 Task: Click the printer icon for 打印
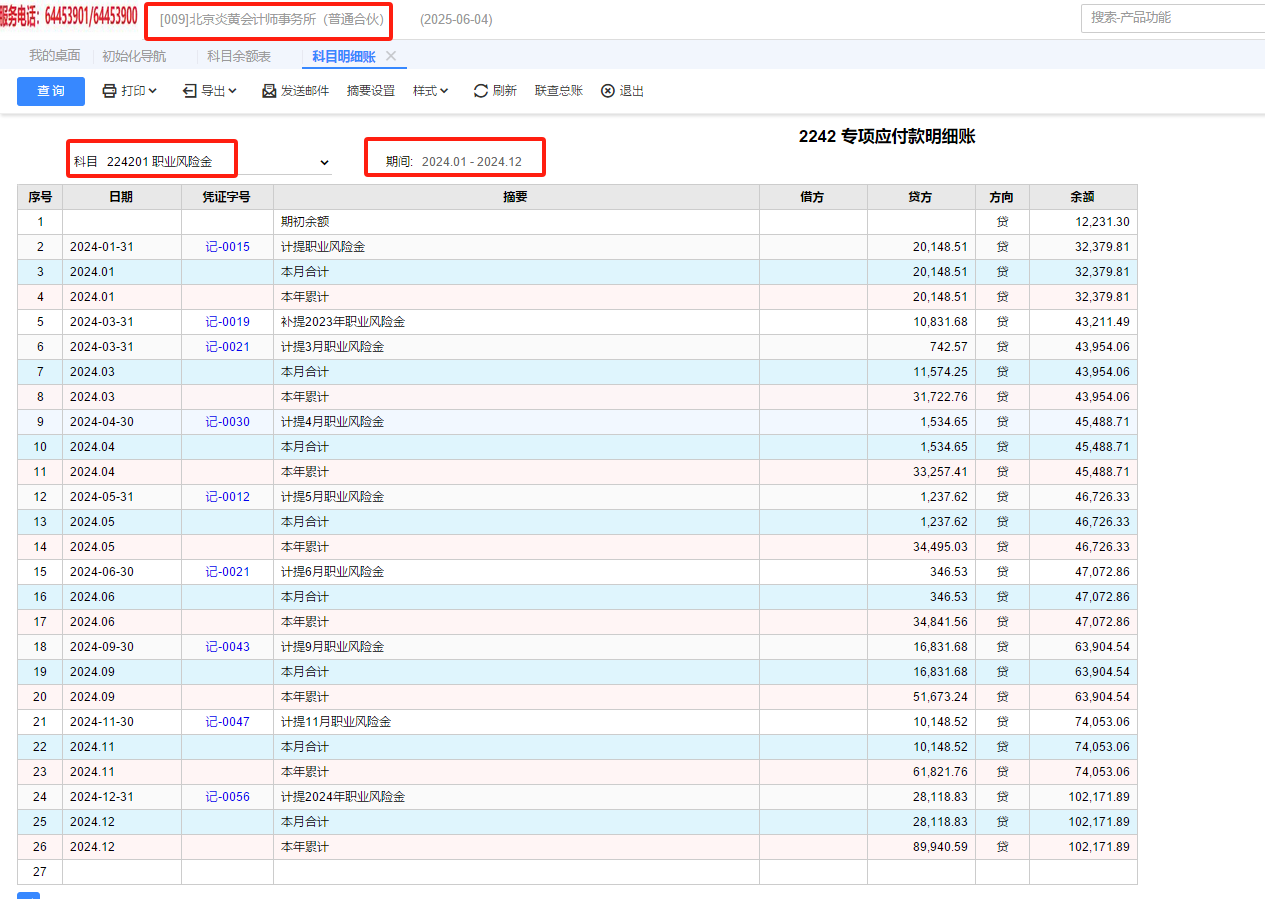[x=109, y=91]
